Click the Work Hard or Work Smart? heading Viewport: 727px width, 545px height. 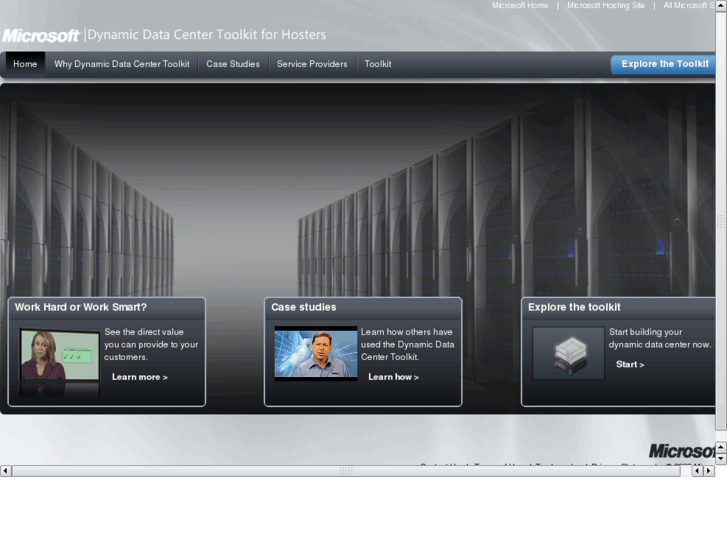[81, 307]
